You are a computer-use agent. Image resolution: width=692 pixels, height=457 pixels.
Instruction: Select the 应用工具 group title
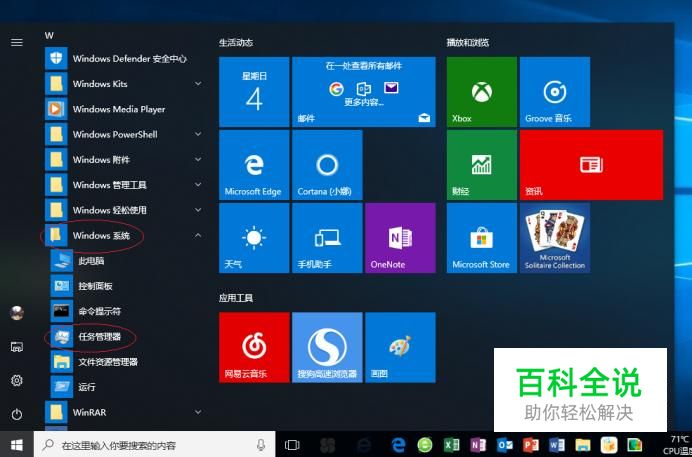236,298
